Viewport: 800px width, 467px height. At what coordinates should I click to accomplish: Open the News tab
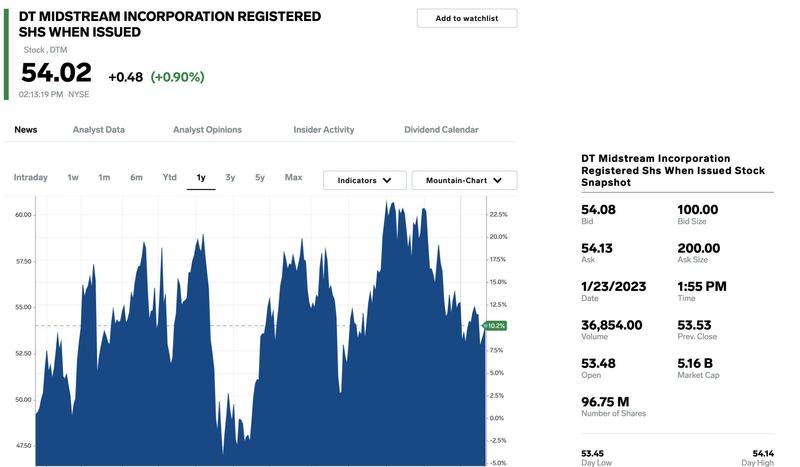click(x=26, y=130)
